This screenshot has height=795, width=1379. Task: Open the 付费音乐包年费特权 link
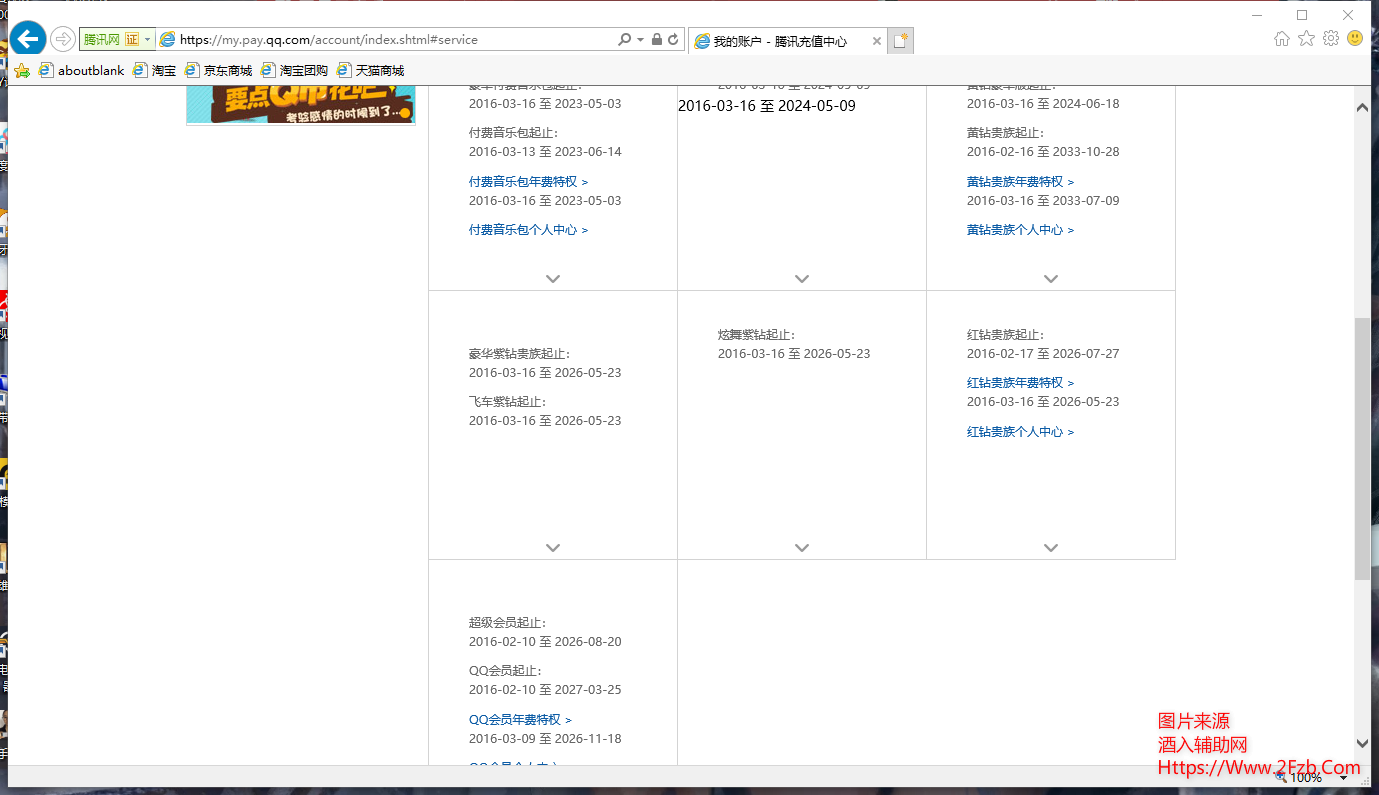coord(528,182)
